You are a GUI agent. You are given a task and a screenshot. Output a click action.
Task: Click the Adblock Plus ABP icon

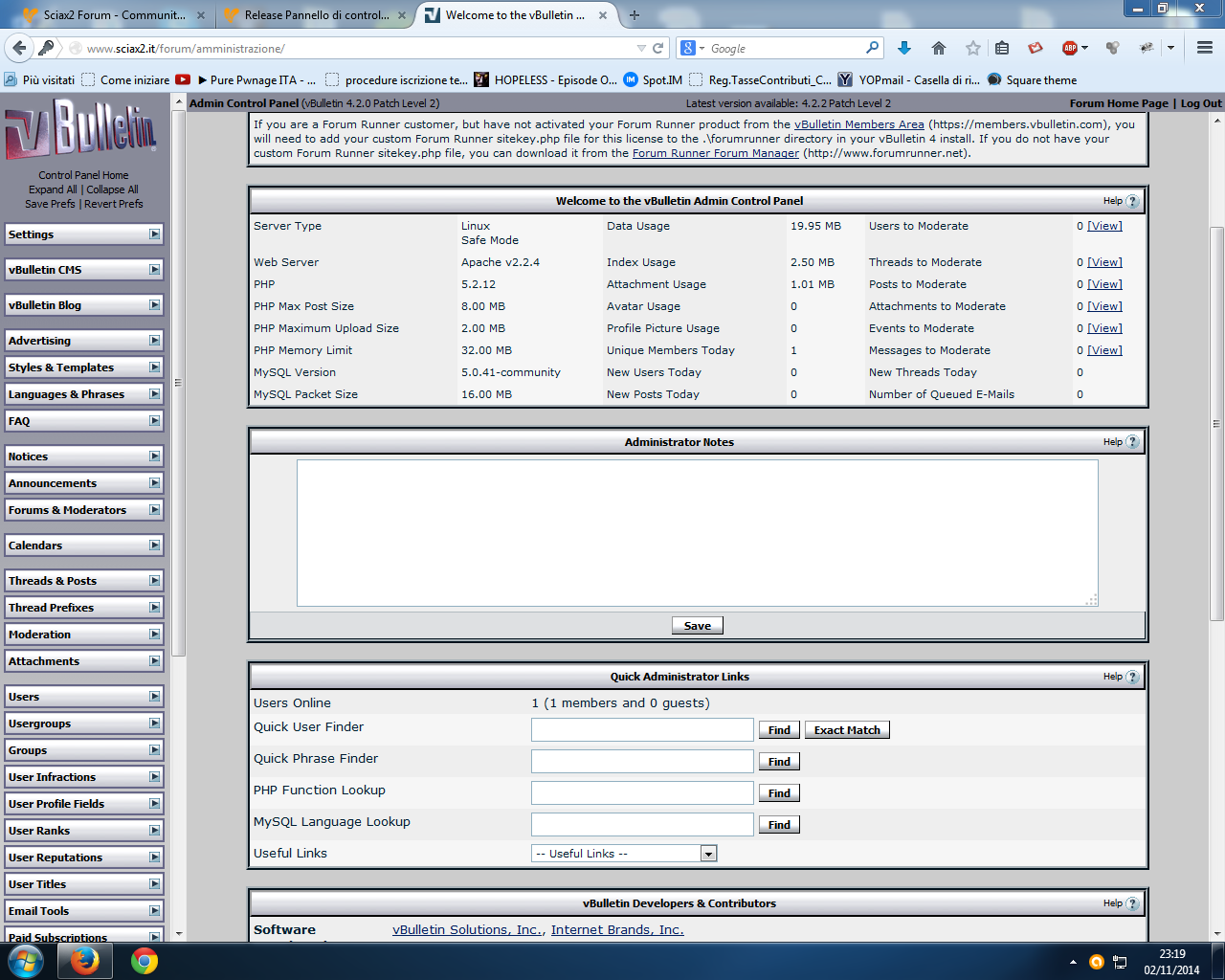(1070, 48)
